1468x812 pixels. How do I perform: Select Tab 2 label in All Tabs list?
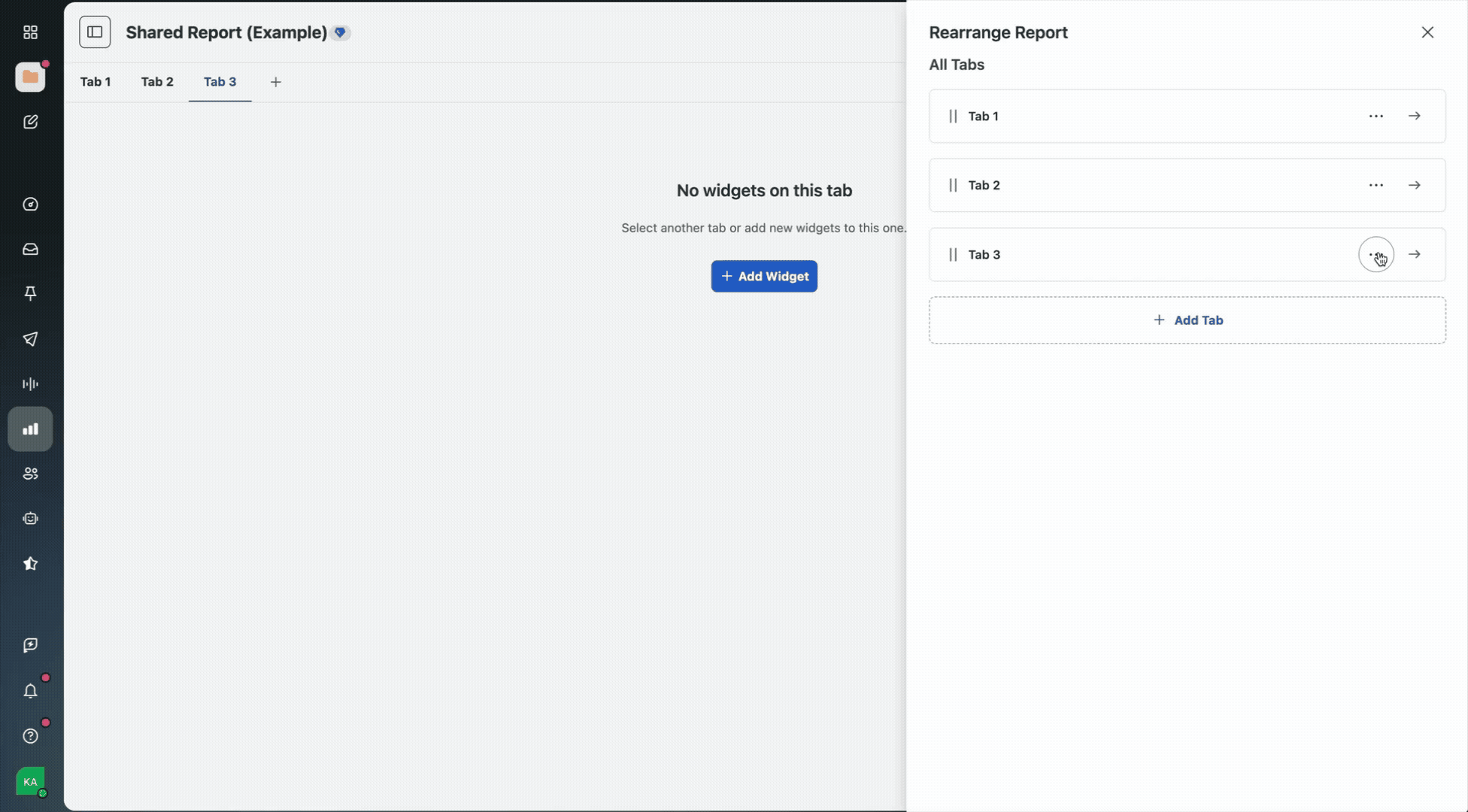pos(984,185)
